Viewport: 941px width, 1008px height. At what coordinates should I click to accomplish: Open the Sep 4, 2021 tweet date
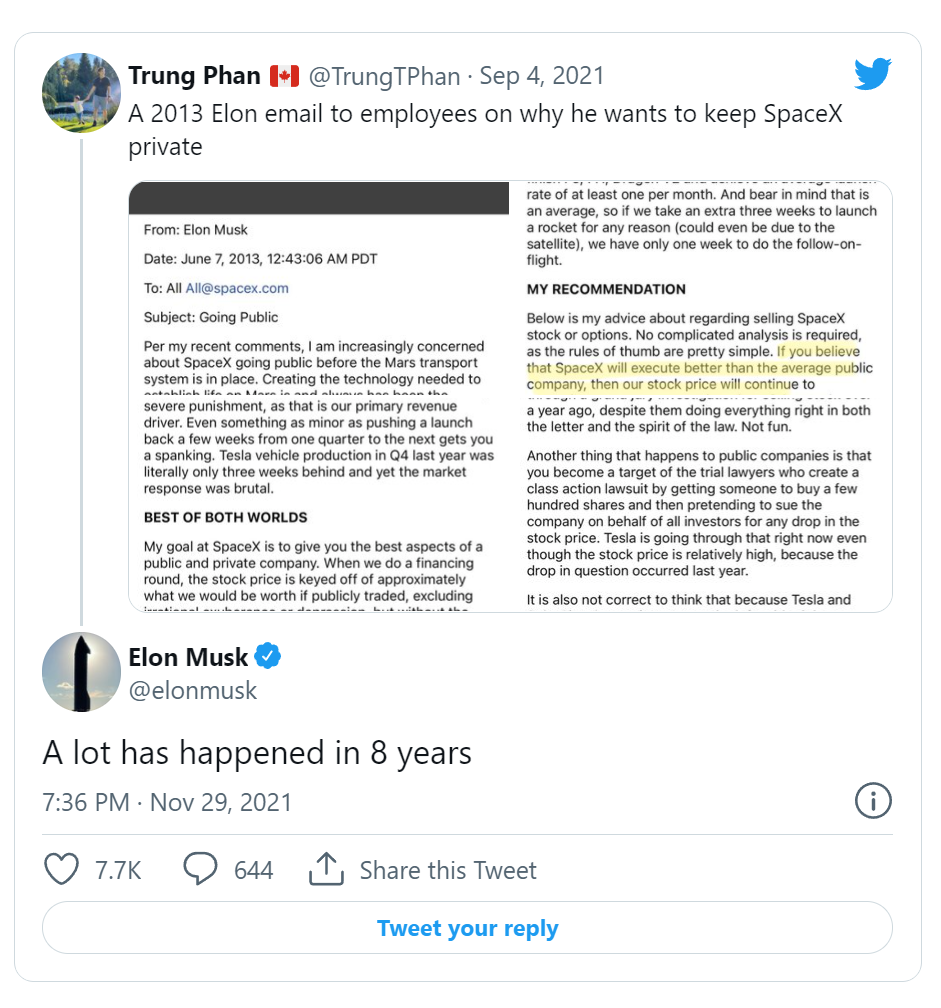542,76
